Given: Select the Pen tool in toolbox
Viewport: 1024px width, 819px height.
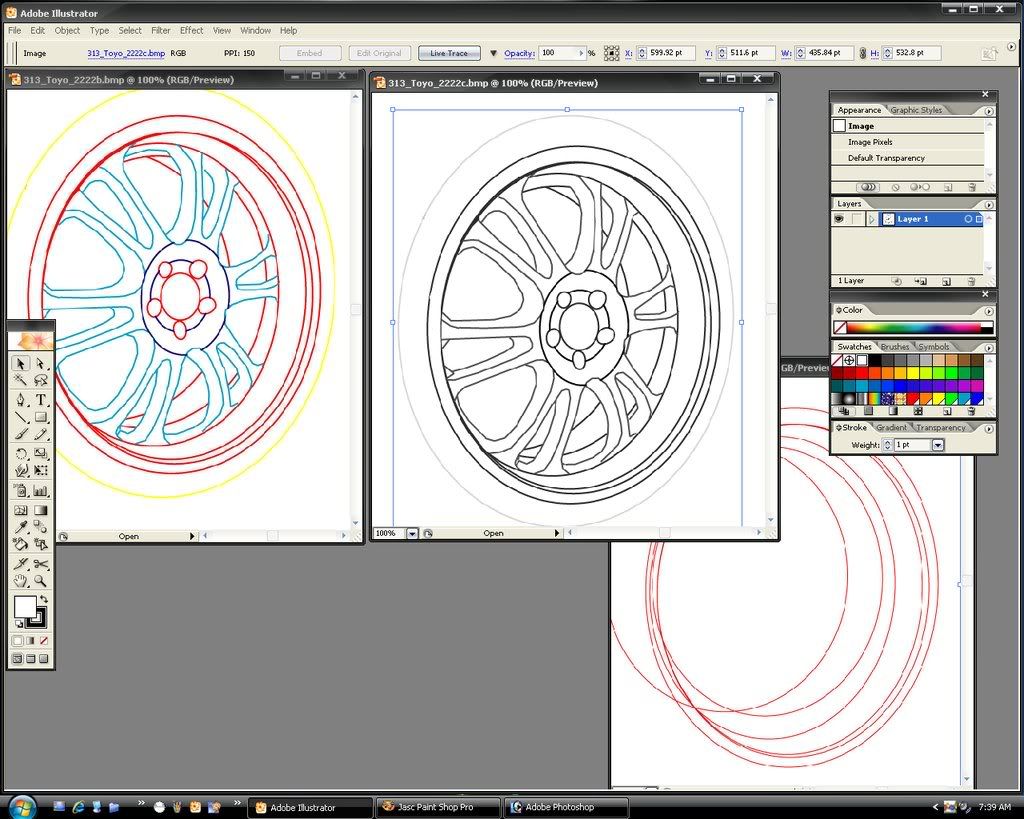Looking at the screenshot, I should point(21,399).
